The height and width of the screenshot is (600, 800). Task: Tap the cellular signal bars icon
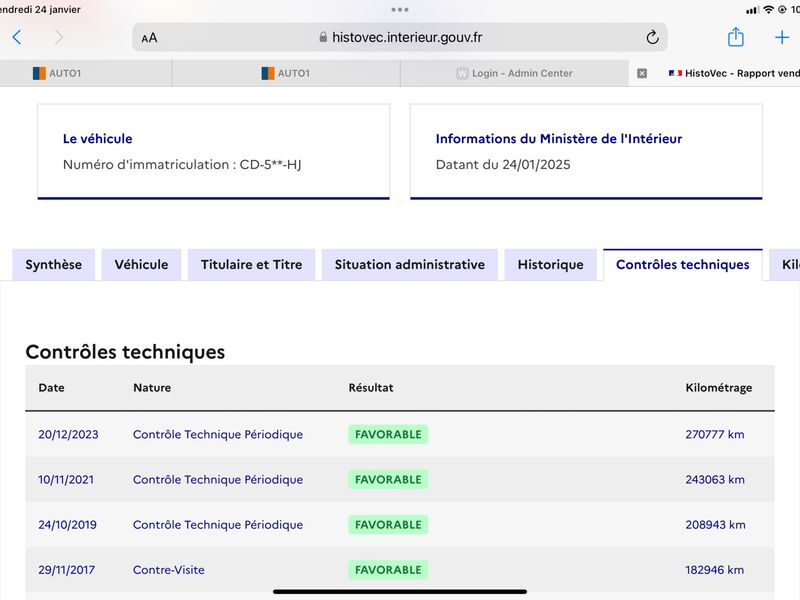pos(752,10)
